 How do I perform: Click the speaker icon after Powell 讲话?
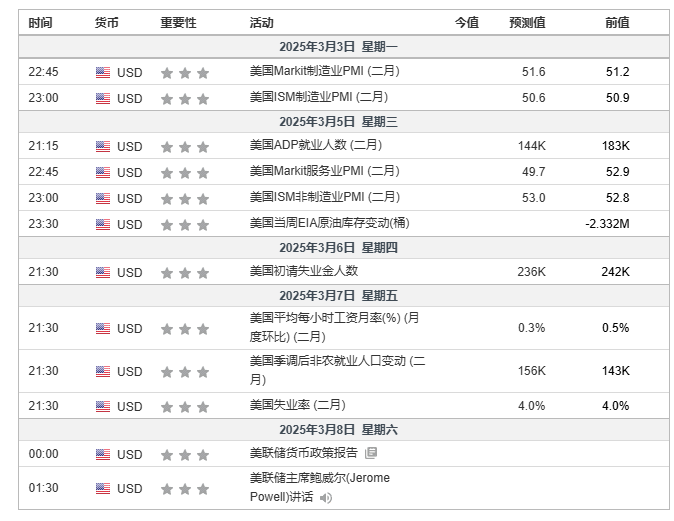(x=326, y=497)
